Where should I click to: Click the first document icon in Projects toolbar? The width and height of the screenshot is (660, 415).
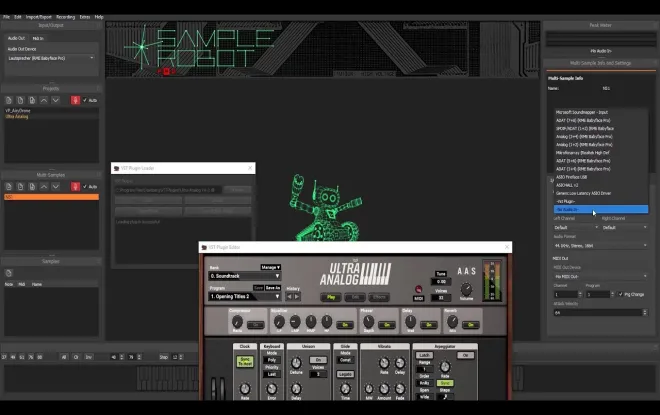tap(9, 100)
